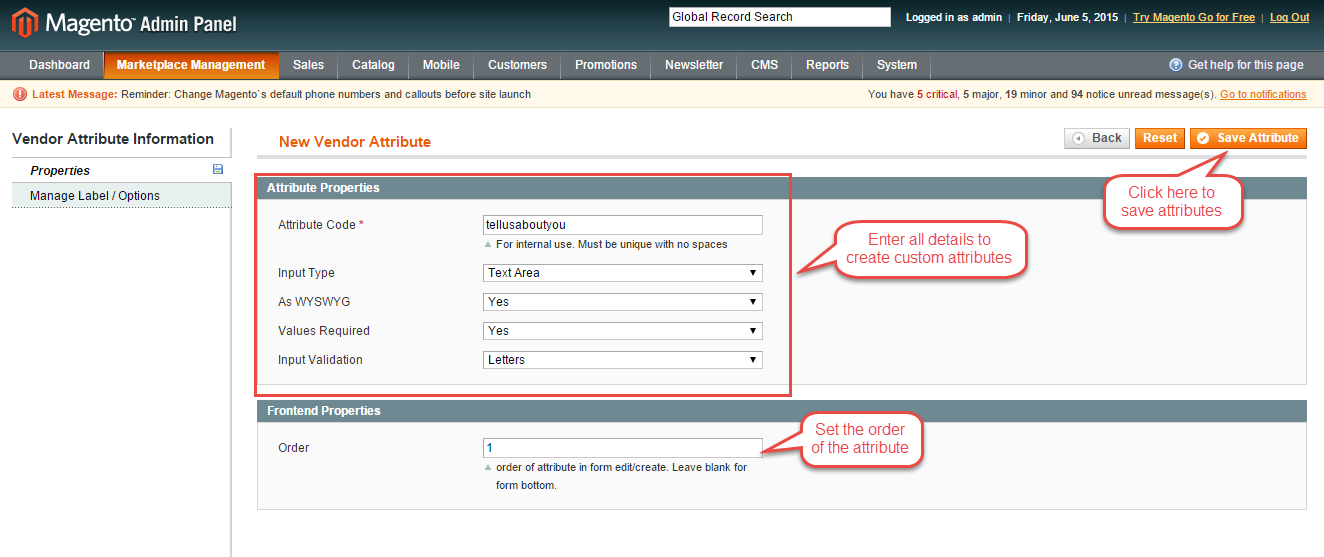Image resolution: width=1324 pixels, height=557 pixels.
Task: Open the Sales menu
Action: (x=308, y=65)
